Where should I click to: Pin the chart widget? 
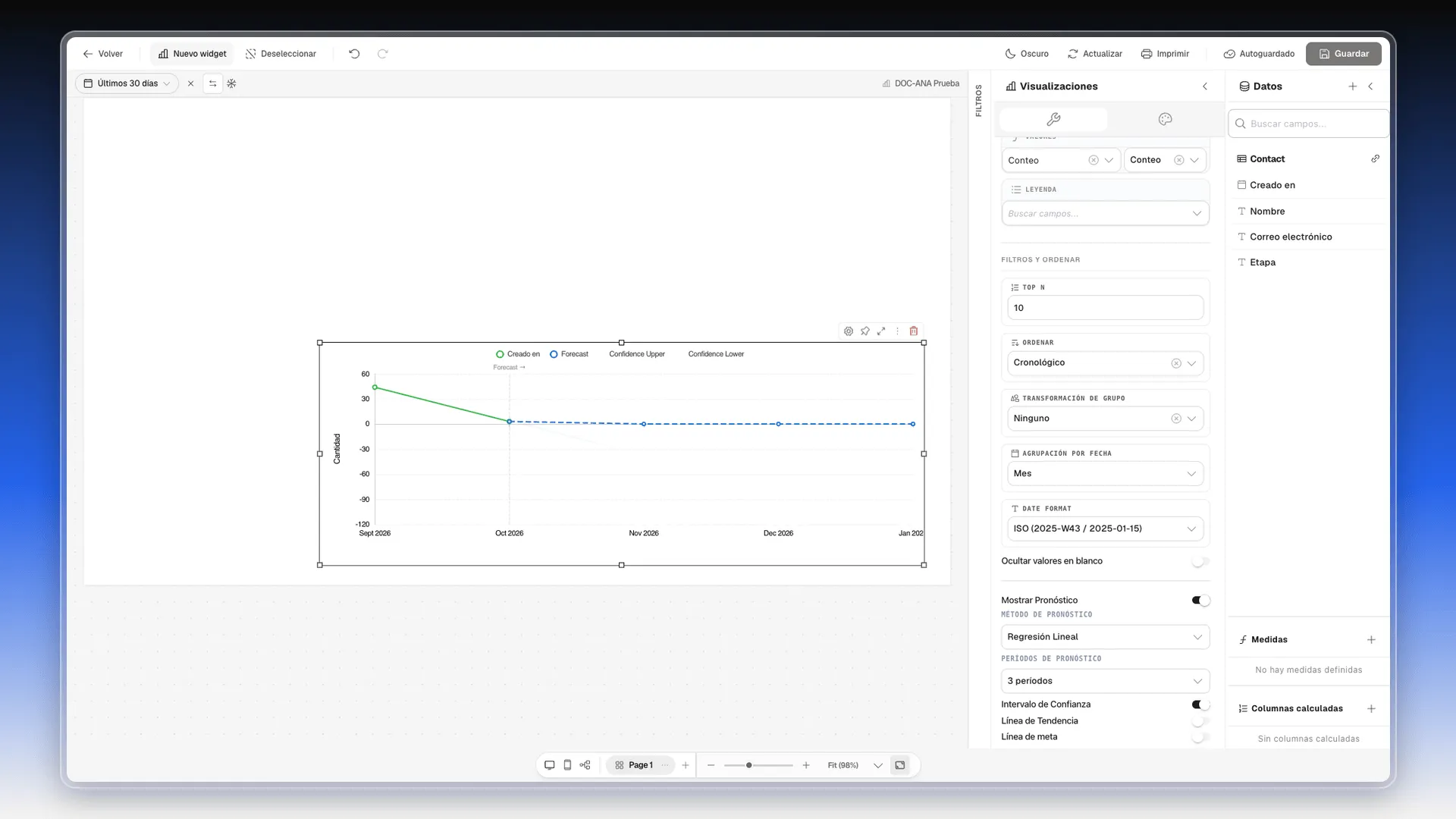coord(865,331)
